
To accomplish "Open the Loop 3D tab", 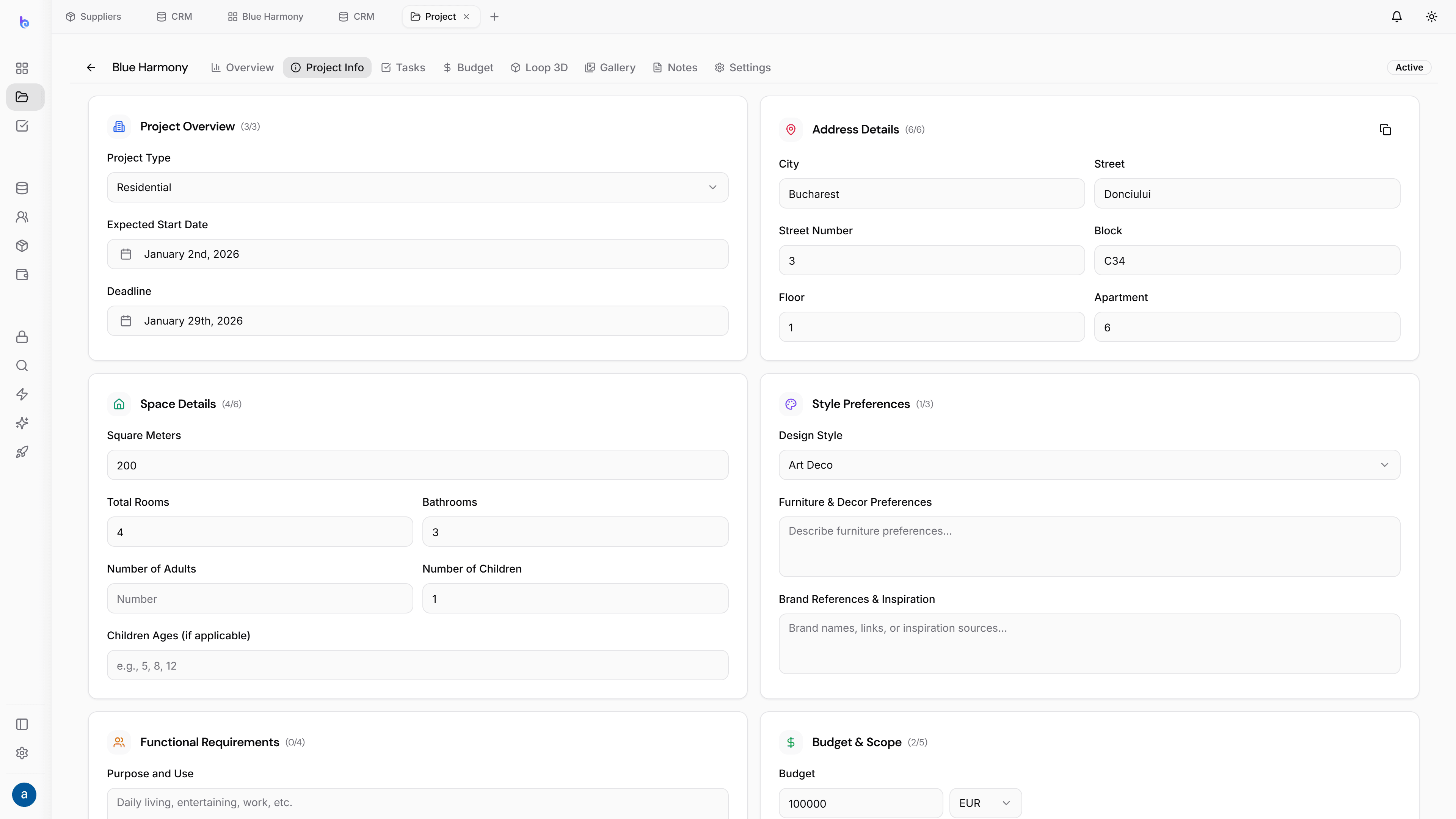I will pos(539,68).
